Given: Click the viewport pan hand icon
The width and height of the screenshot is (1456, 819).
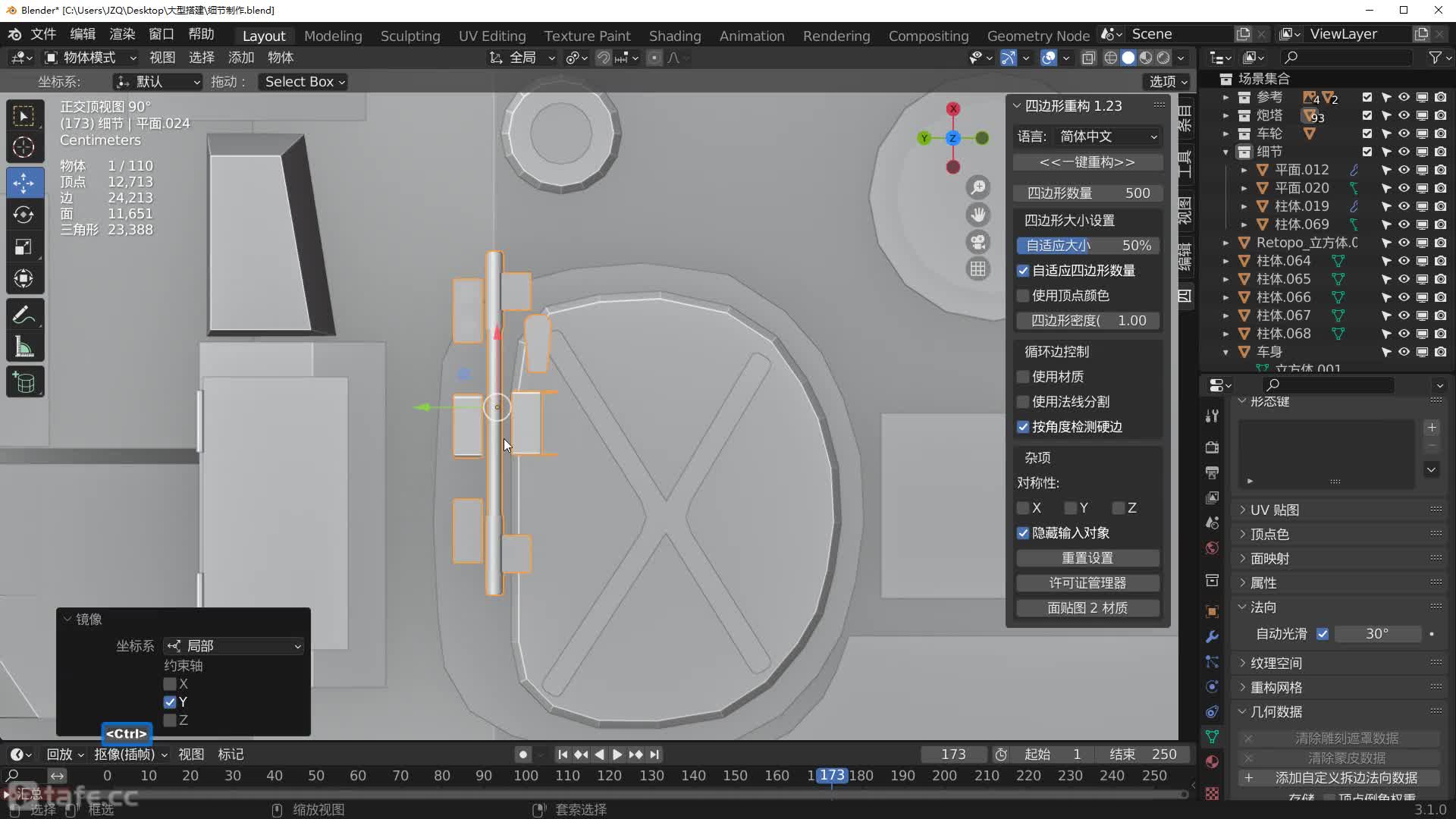Looking at the screenshot, I should click(x=978, y=215).
